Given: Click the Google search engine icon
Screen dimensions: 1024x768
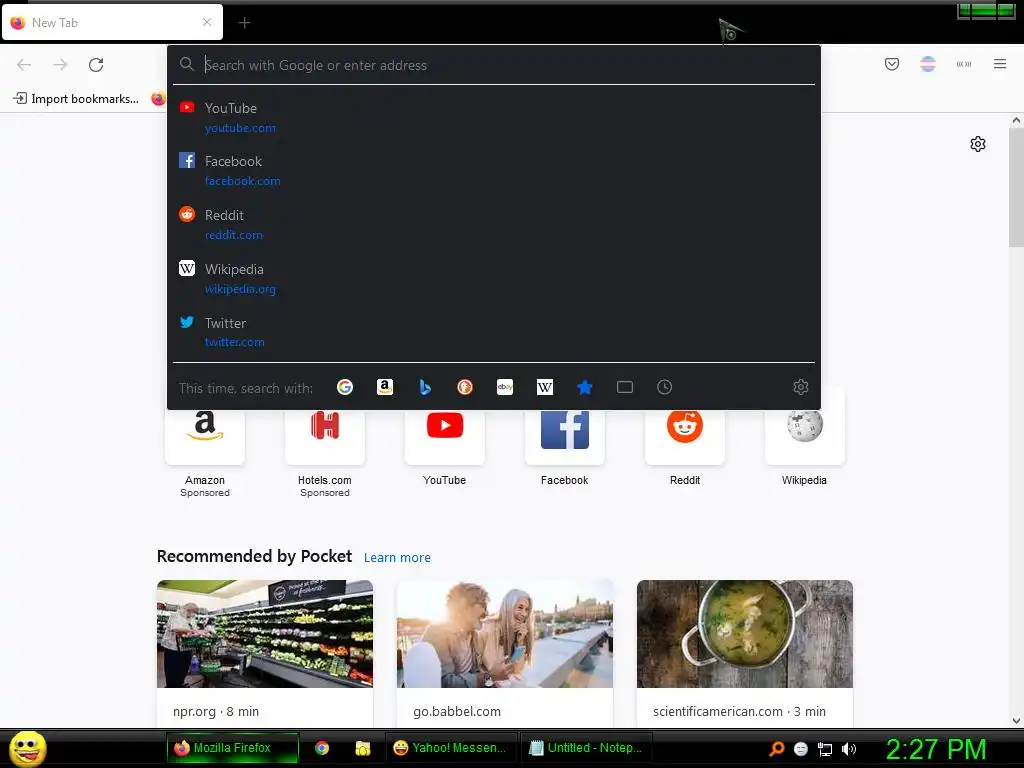Looking at the screenshot, I should [x=345, y=387].
